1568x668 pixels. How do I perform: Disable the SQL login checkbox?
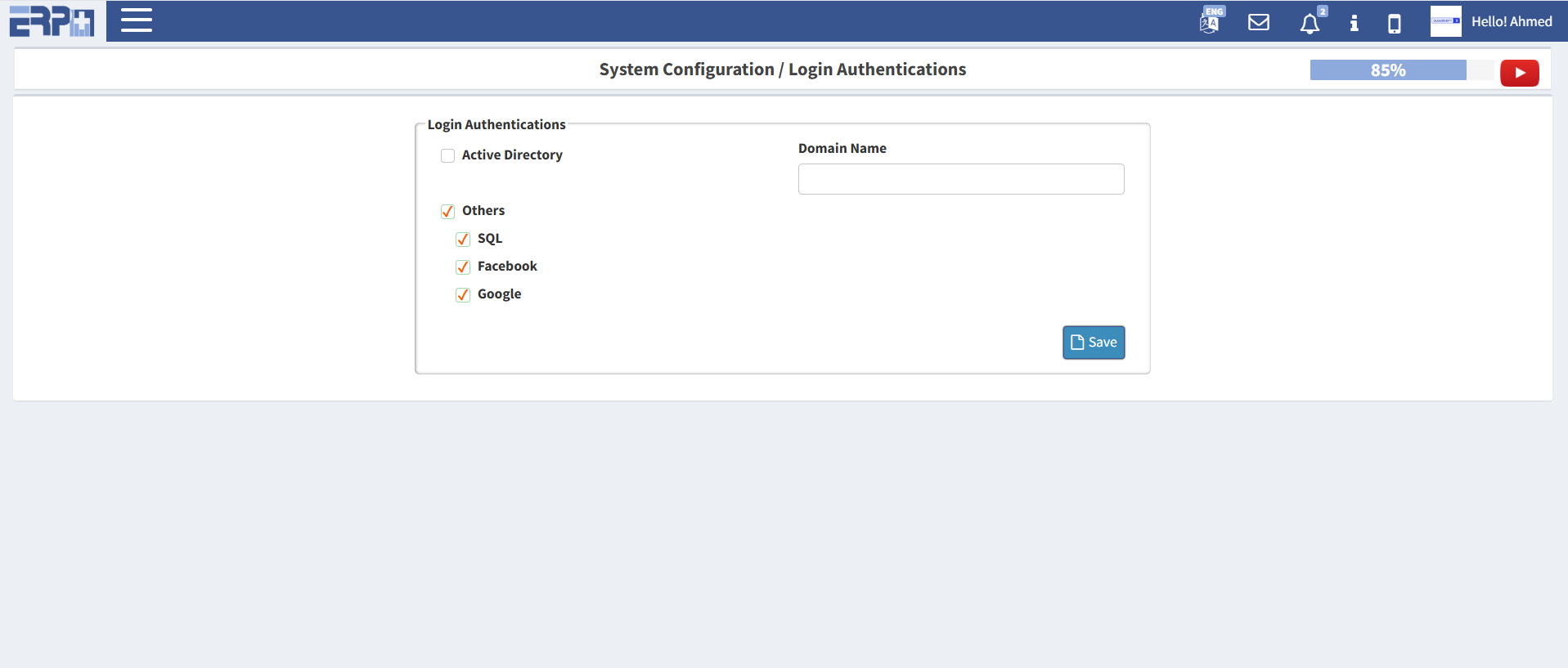(463, 239)
